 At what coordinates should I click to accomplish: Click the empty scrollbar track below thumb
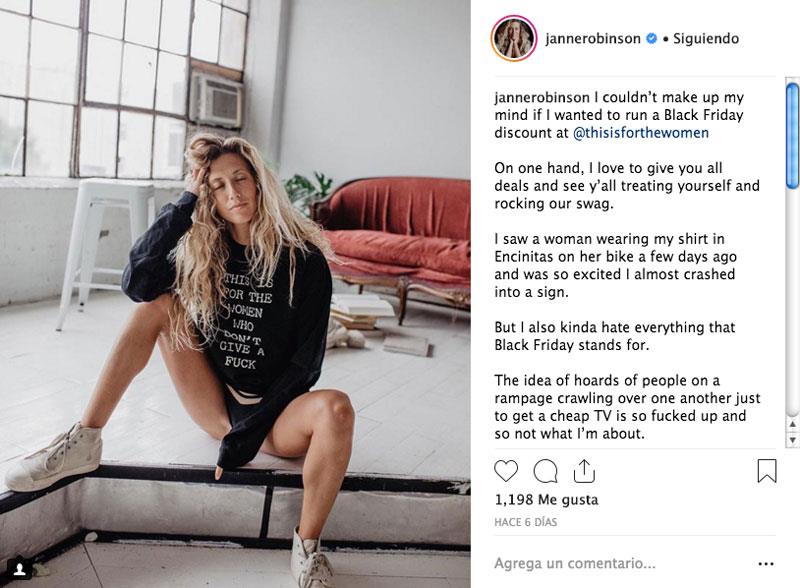pyautogui.click(x=792, y=301)
